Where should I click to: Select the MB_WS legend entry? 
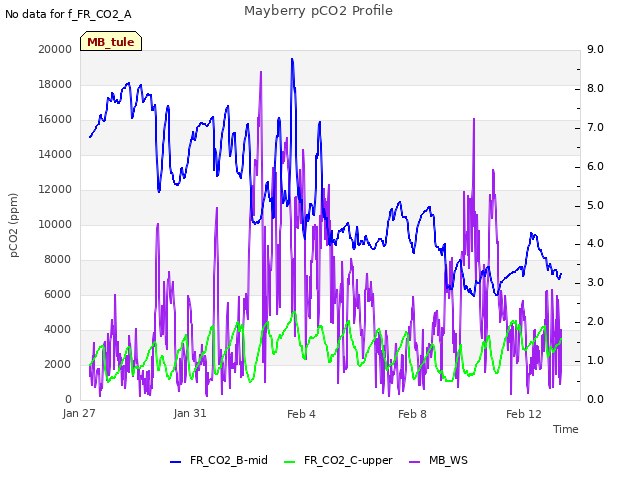438,460
